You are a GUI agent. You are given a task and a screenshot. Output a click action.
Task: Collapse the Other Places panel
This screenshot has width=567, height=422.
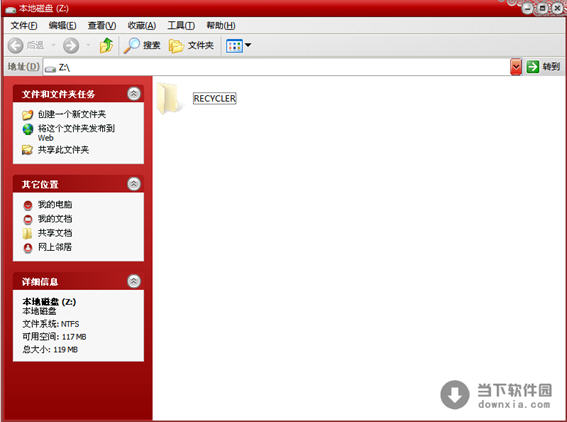(x=134, y=184)
